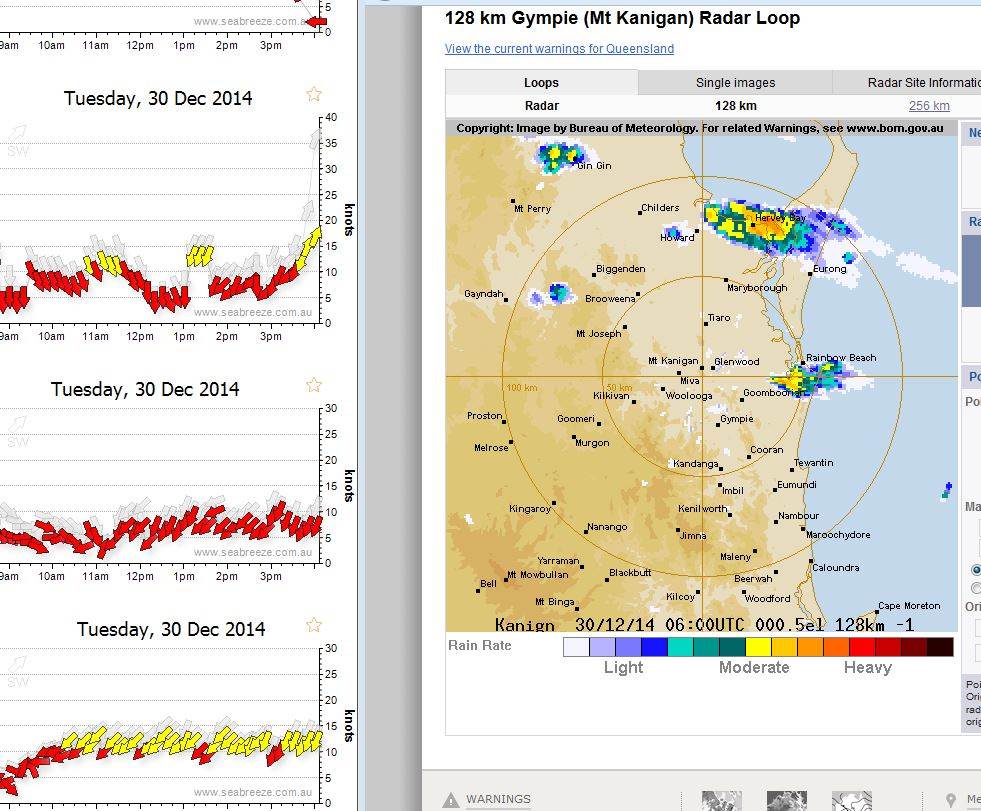Image resolution: width=981 pixels, height=811 pixels.
Task: Select the first radio button right of map
Action: (x=976, y=569)
